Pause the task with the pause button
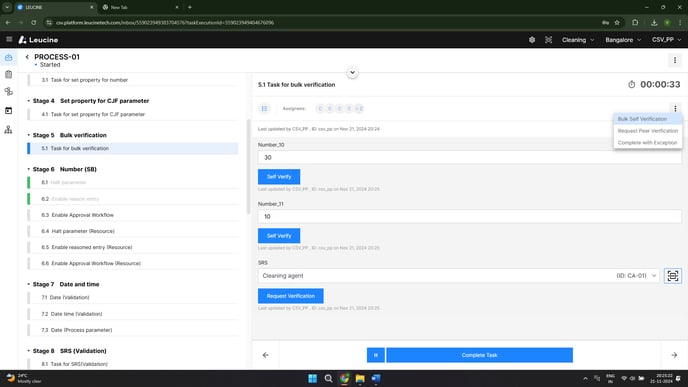The width and height of the screenshot is (688, 387). pos(376,355)
